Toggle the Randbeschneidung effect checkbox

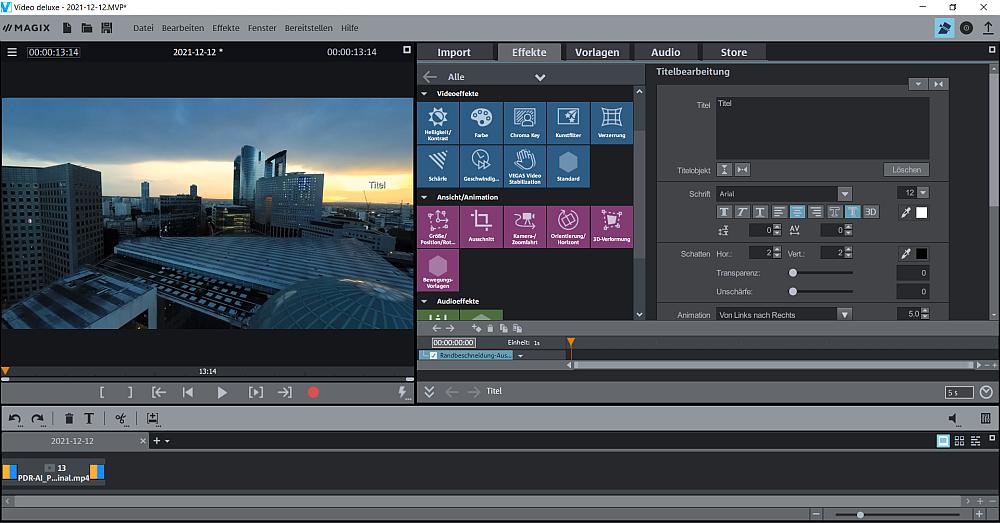(432, 355)
